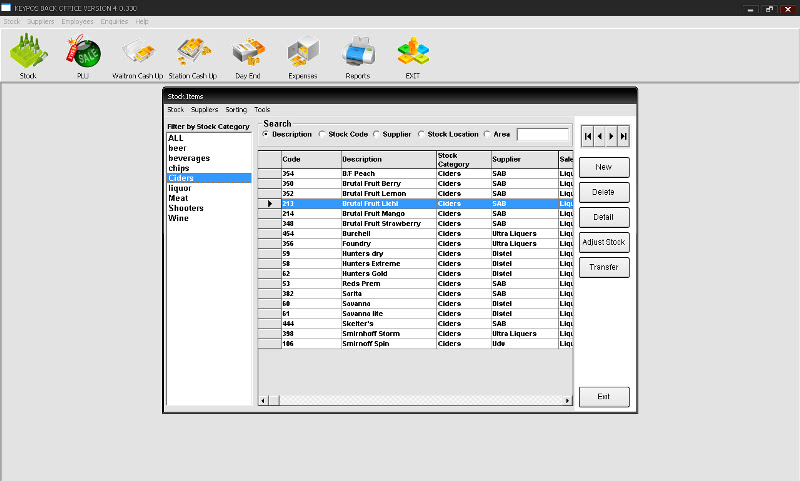800x481 pixels.
Task: Click the Adjust Stock button
Action: 604,242
